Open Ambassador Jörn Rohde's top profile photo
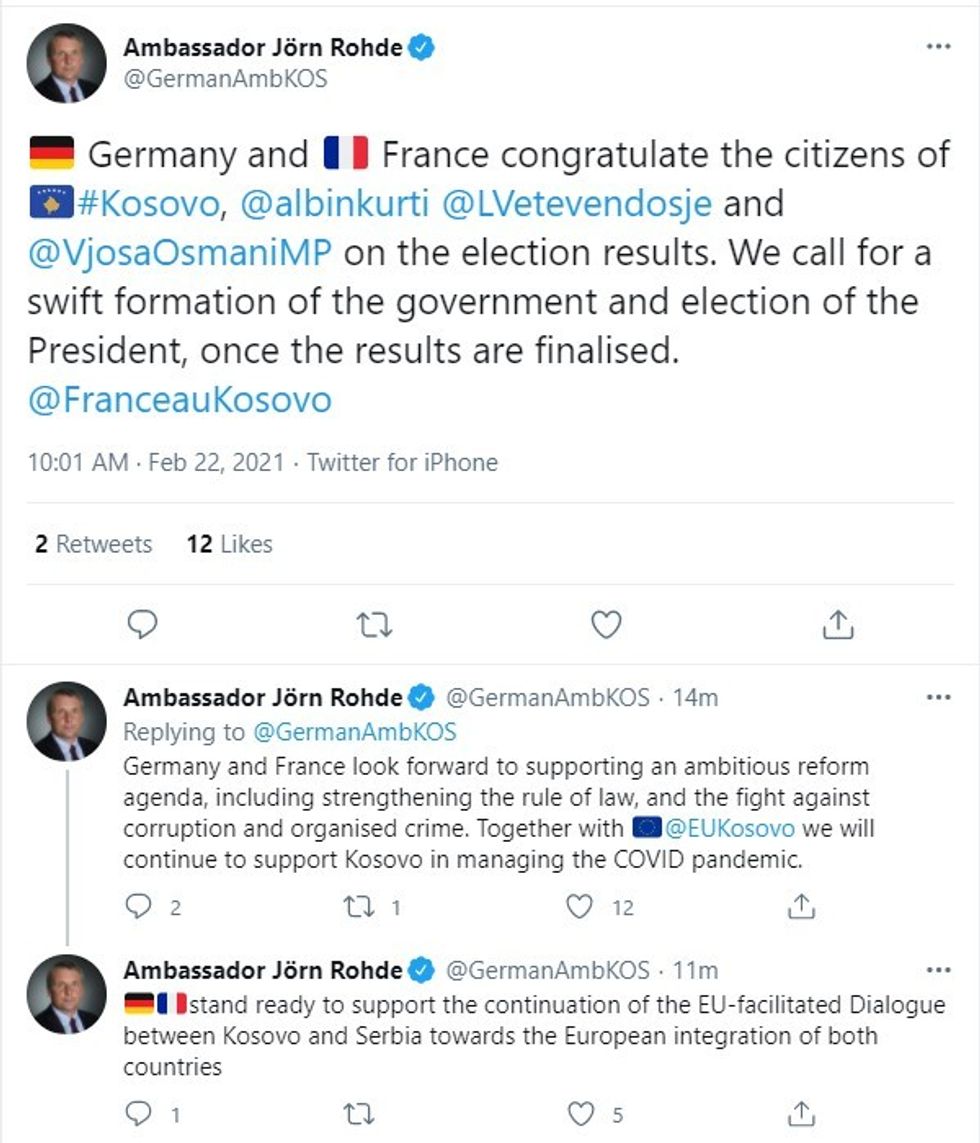Image resolution: width=980 pixels, height=1143 pixels. (66, 62)
